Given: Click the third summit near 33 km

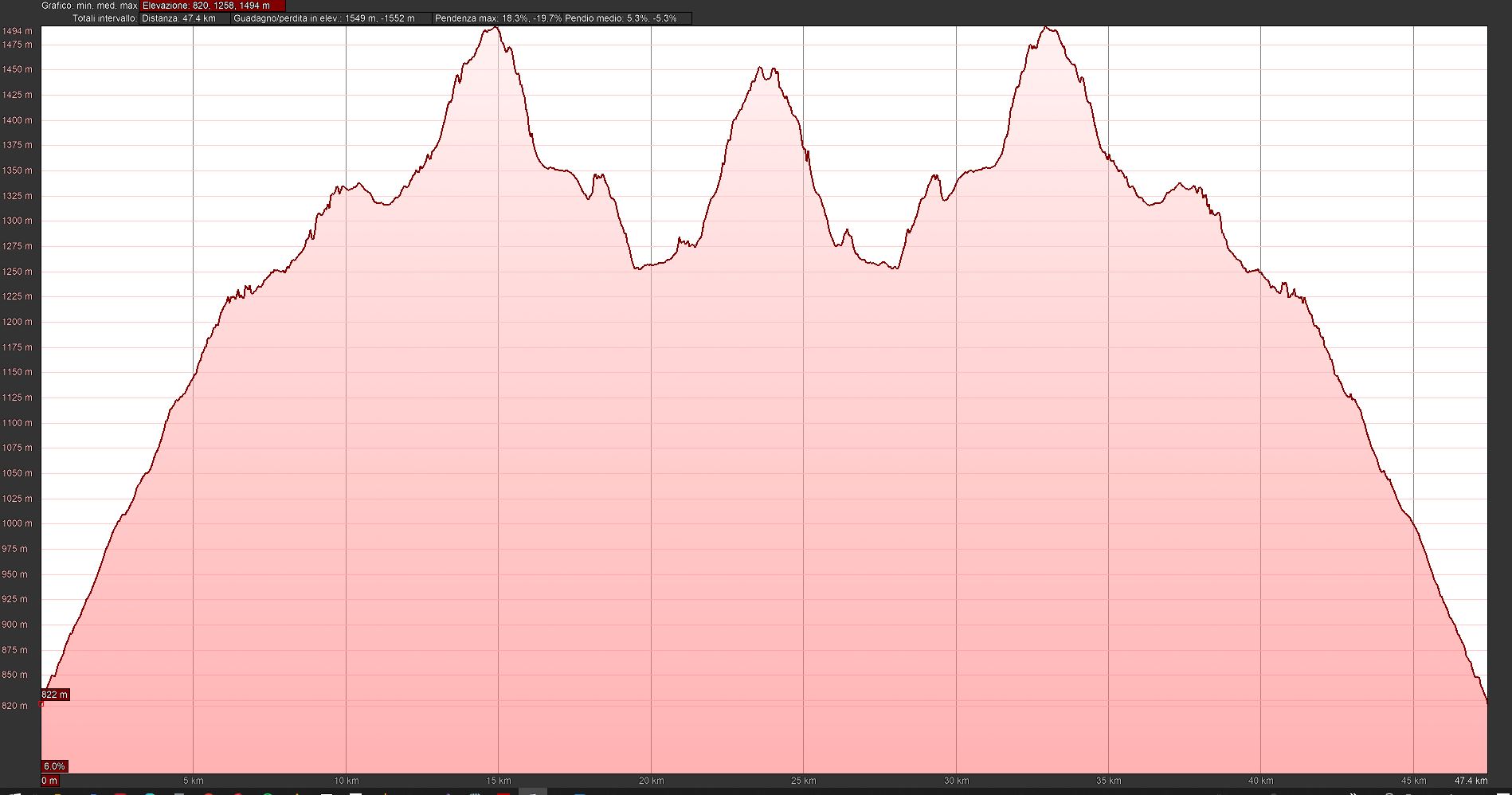Looking at the screenshot, I should coord(1048,29).
